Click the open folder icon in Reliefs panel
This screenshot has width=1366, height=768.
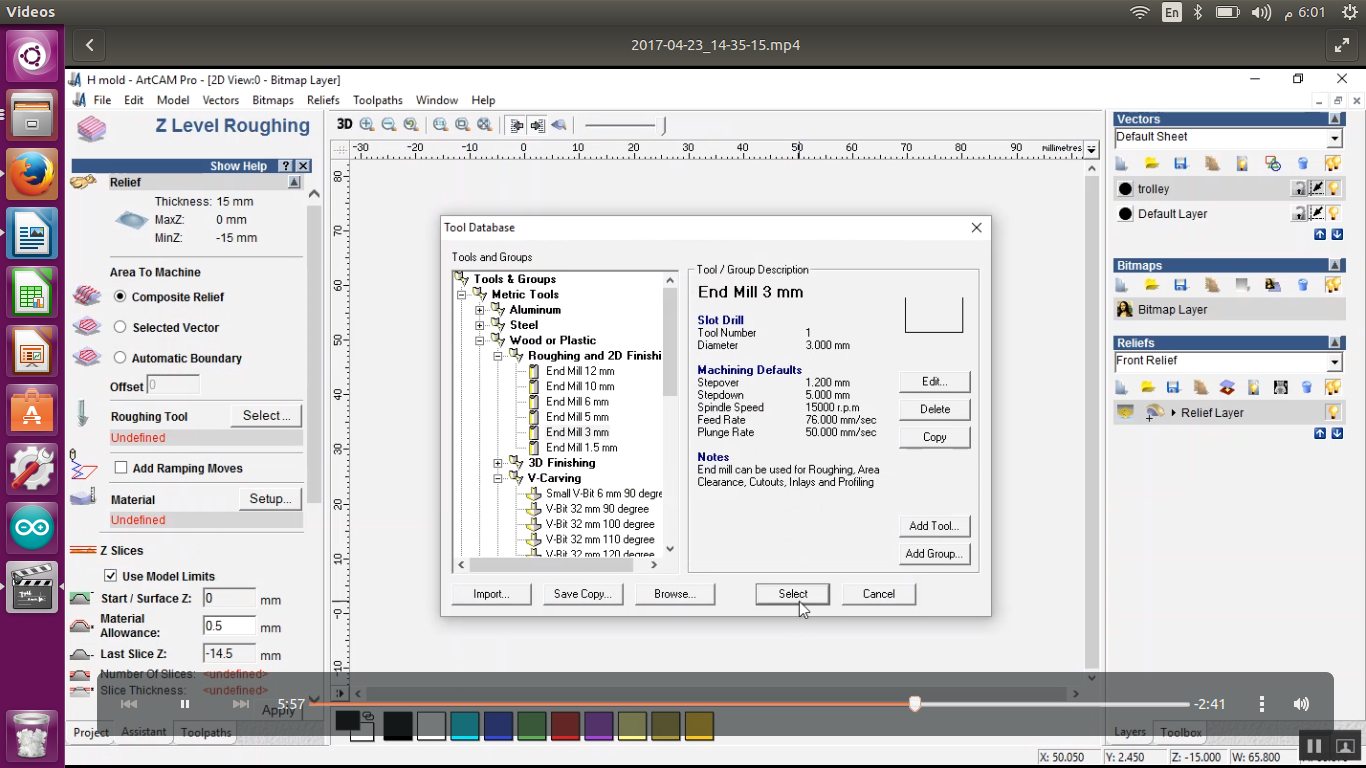click(x=1148, y=387)
